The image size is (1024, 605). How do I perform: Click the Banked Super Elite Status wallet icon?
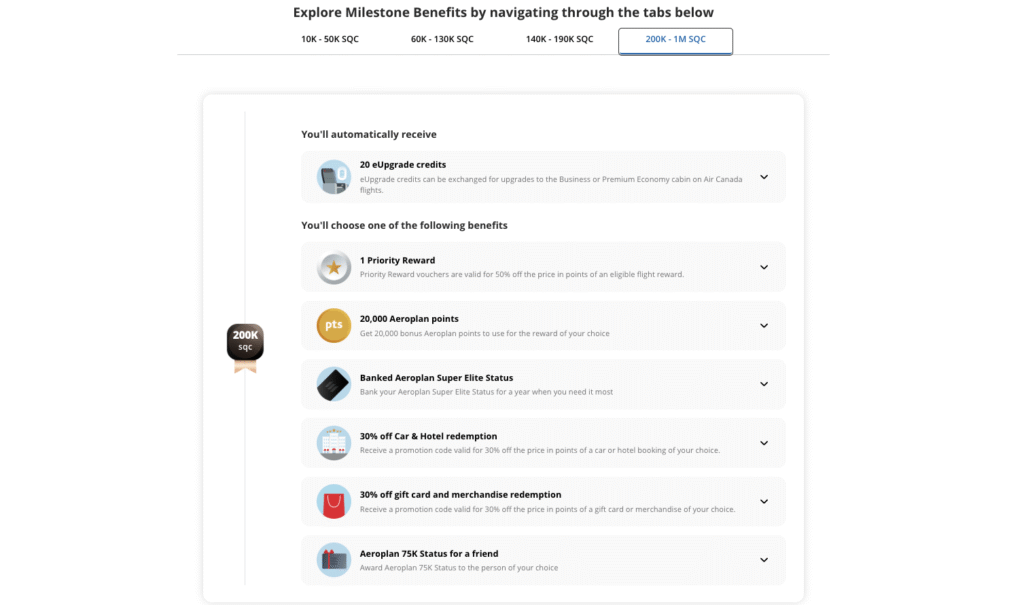point(333,384)
